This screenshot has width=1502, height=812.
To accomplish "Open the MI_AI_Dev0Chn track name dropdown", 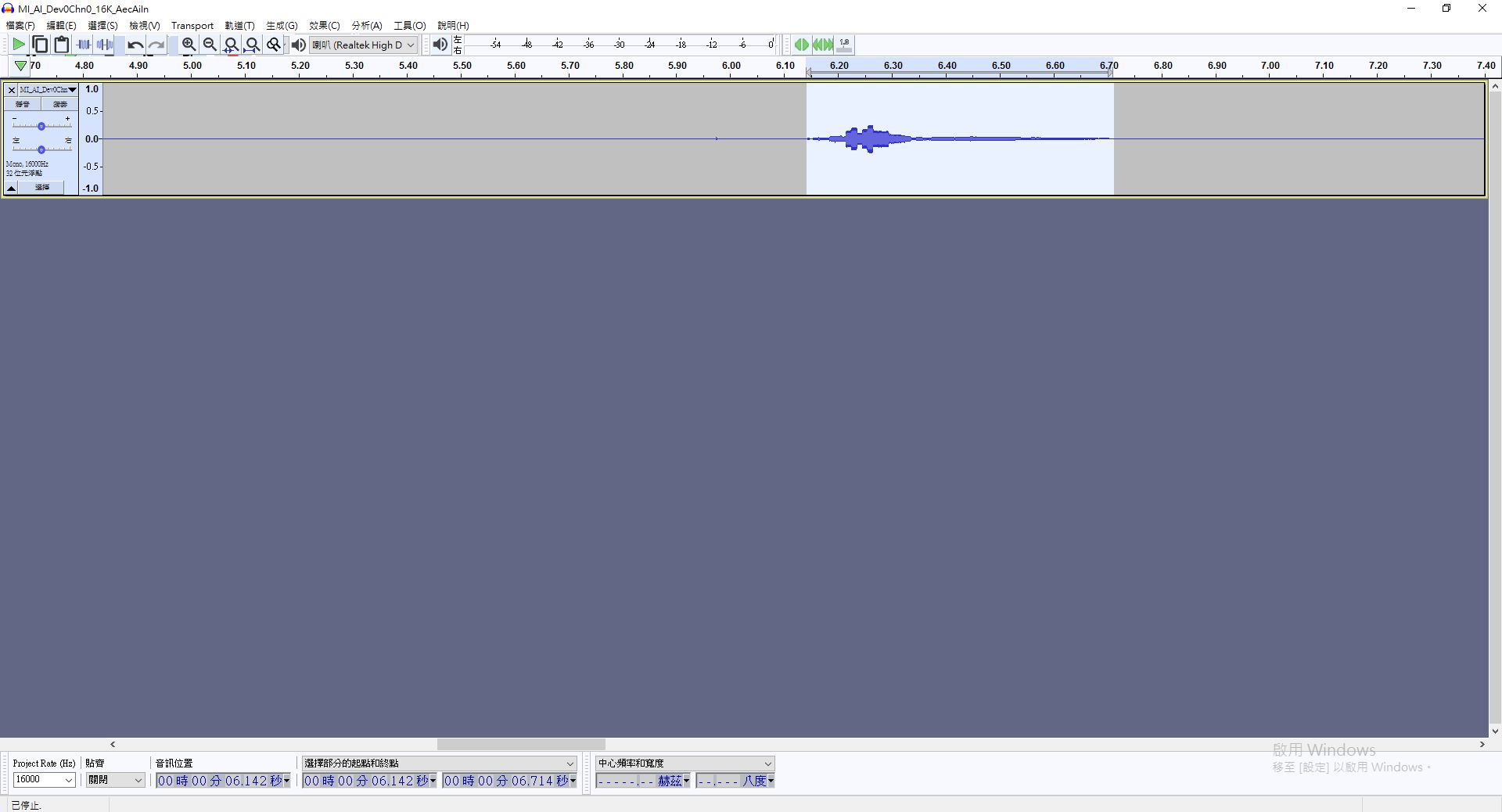I will click(48, 90).
